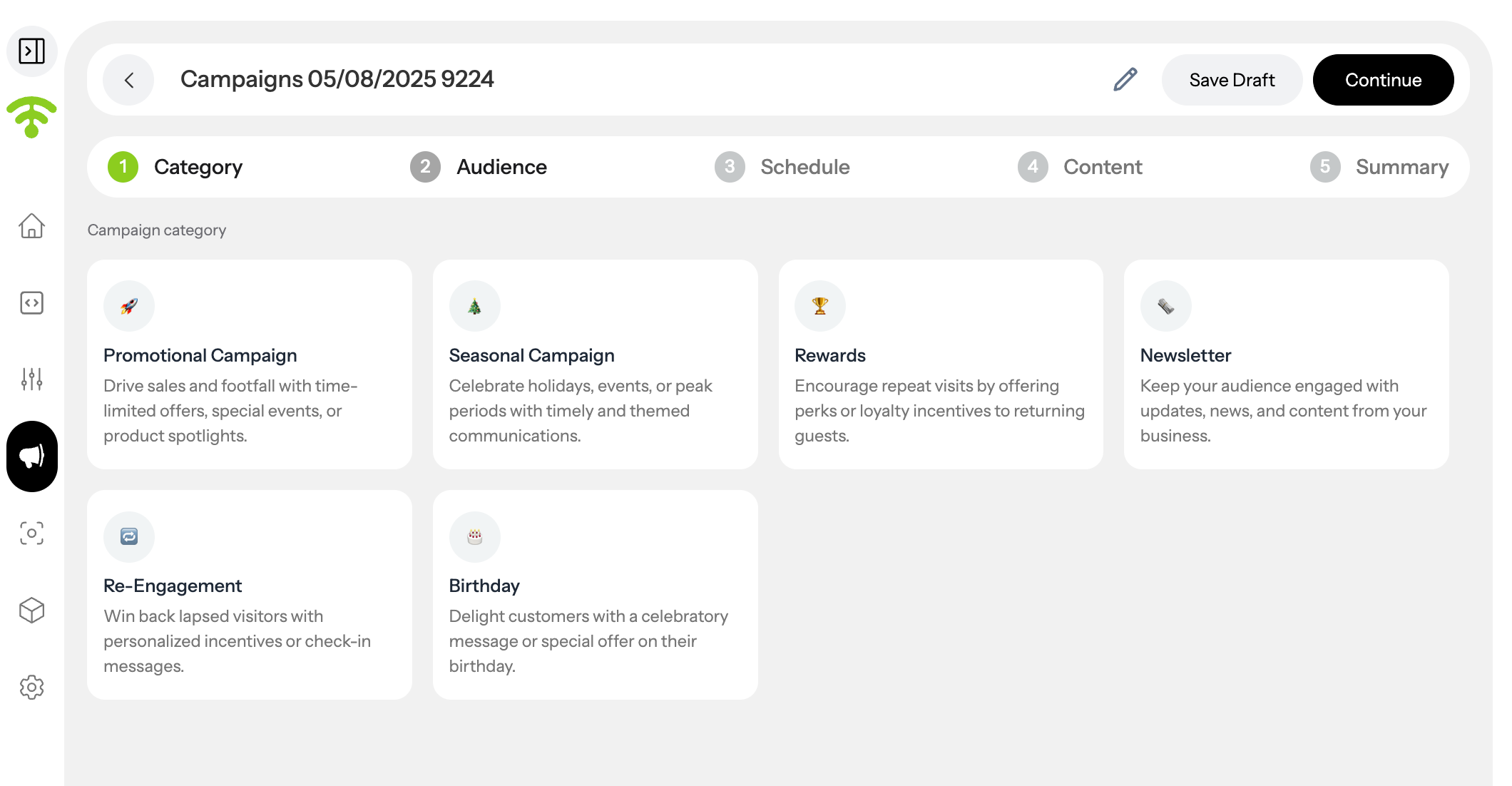
Task: Go back with the chevron arrow button
Action: [x=128, y=80]
